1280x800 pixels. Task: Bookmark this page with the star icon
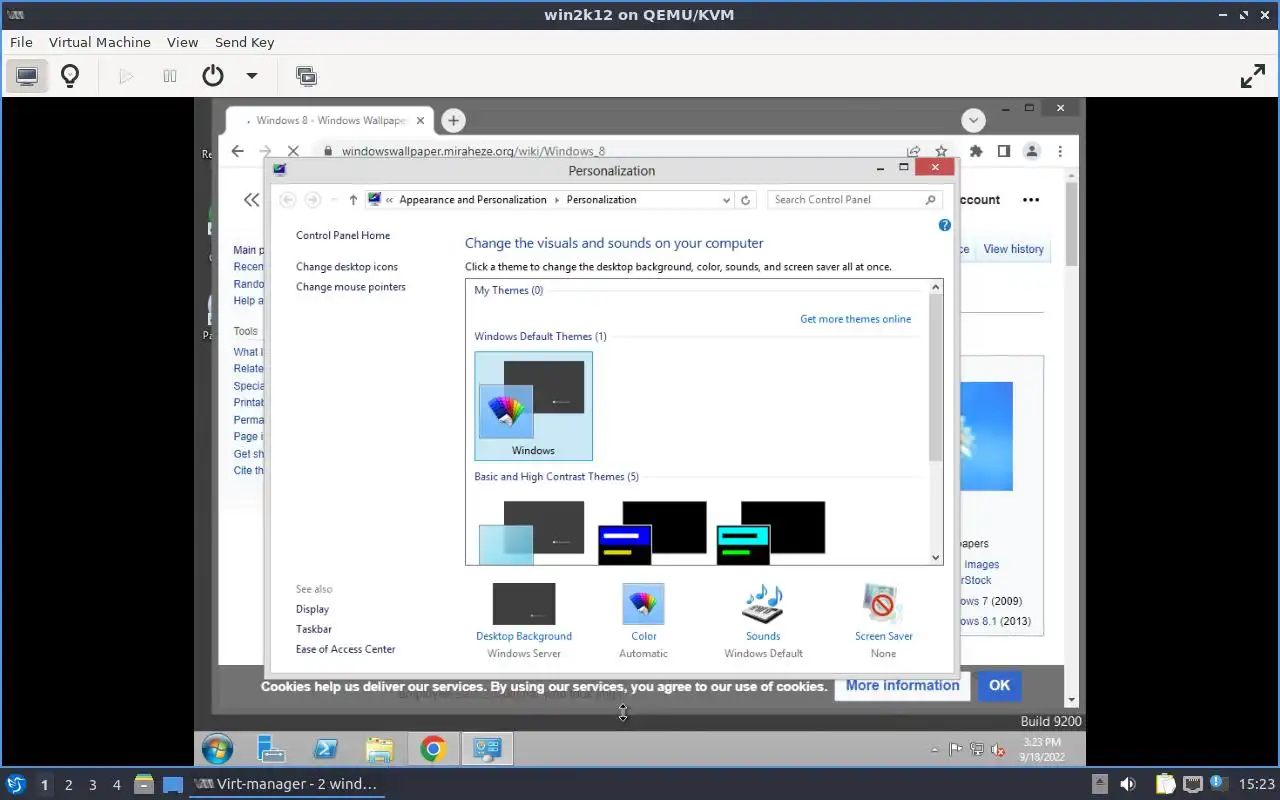941,151
